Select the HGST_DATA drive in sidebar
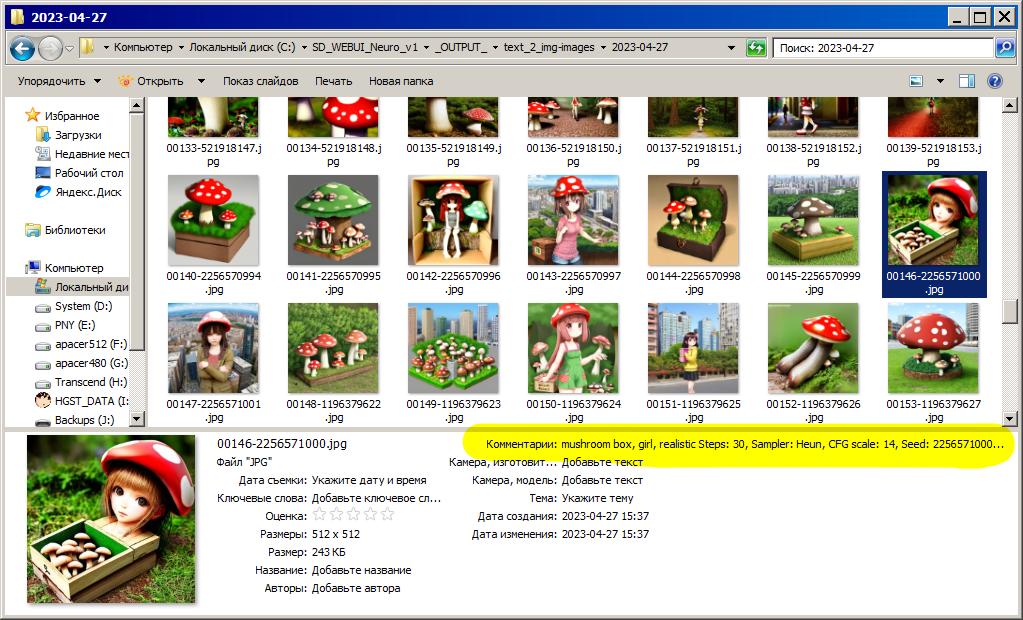The height and width of the screenshot is (620, 1023). [90, 401]
